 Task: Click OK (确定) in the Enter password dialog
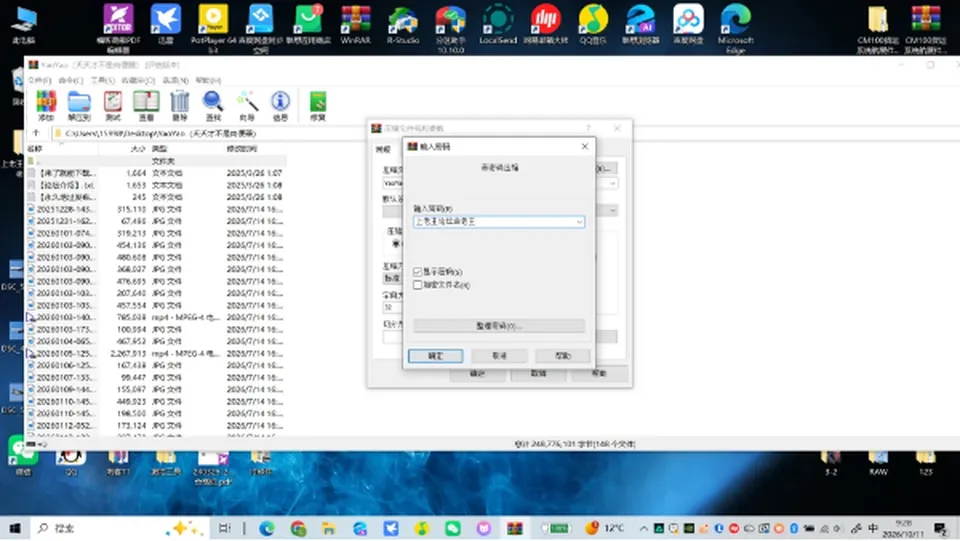(435, 356)
